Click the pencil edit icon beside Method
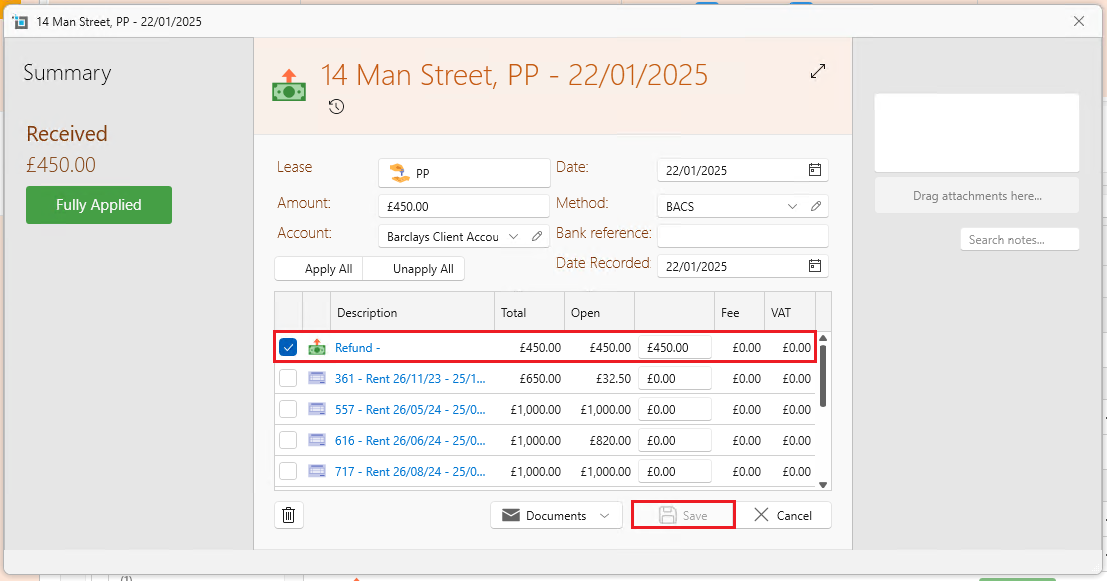Screen dimensions: 1107x581 (816, 206)
